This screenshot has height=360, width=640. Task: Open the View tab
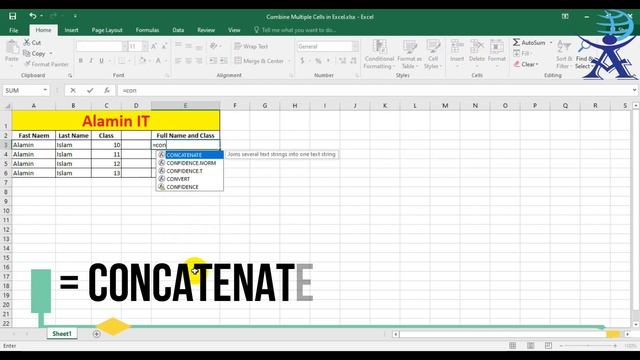point(234,30)
